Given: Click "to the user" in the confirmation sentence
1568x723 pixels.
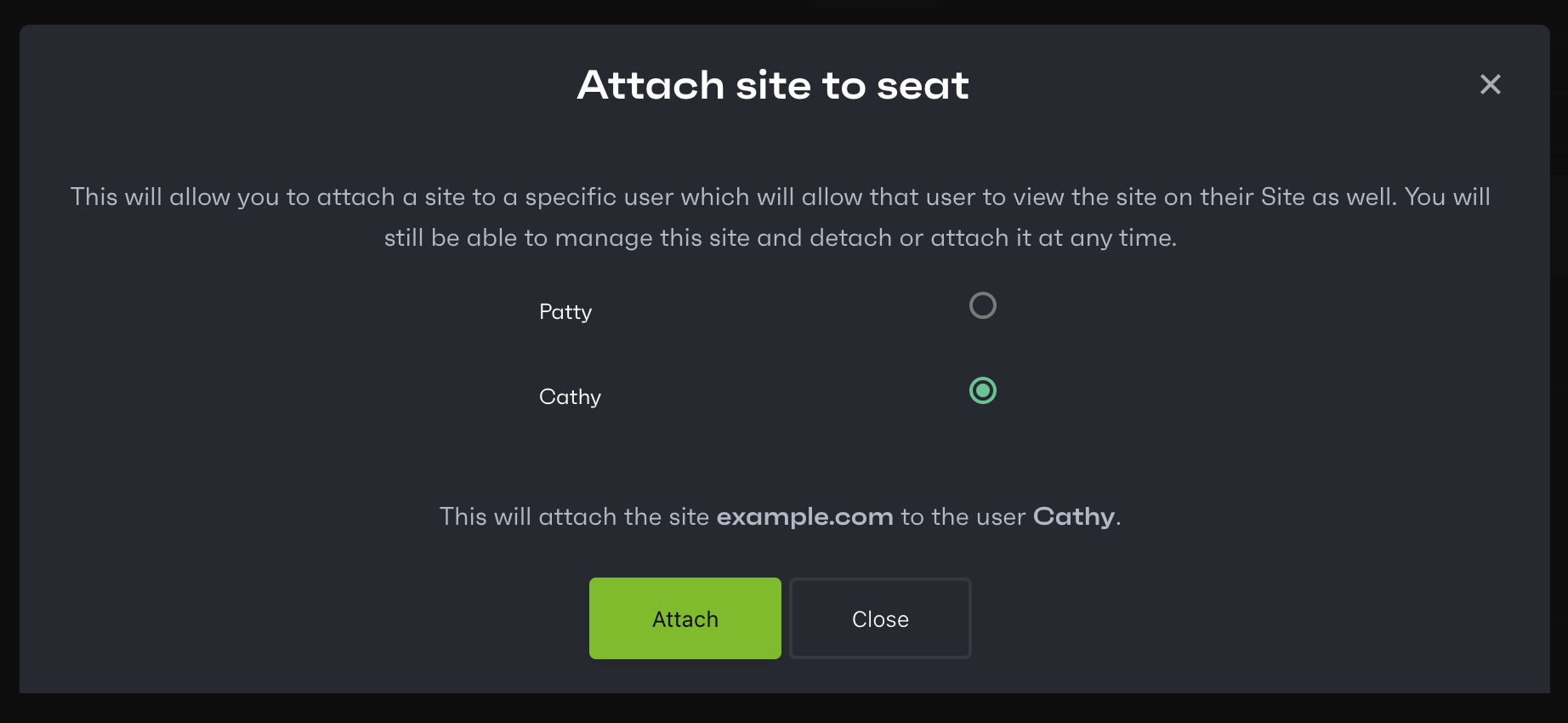Looking at the screenshot, I should 963,516.
